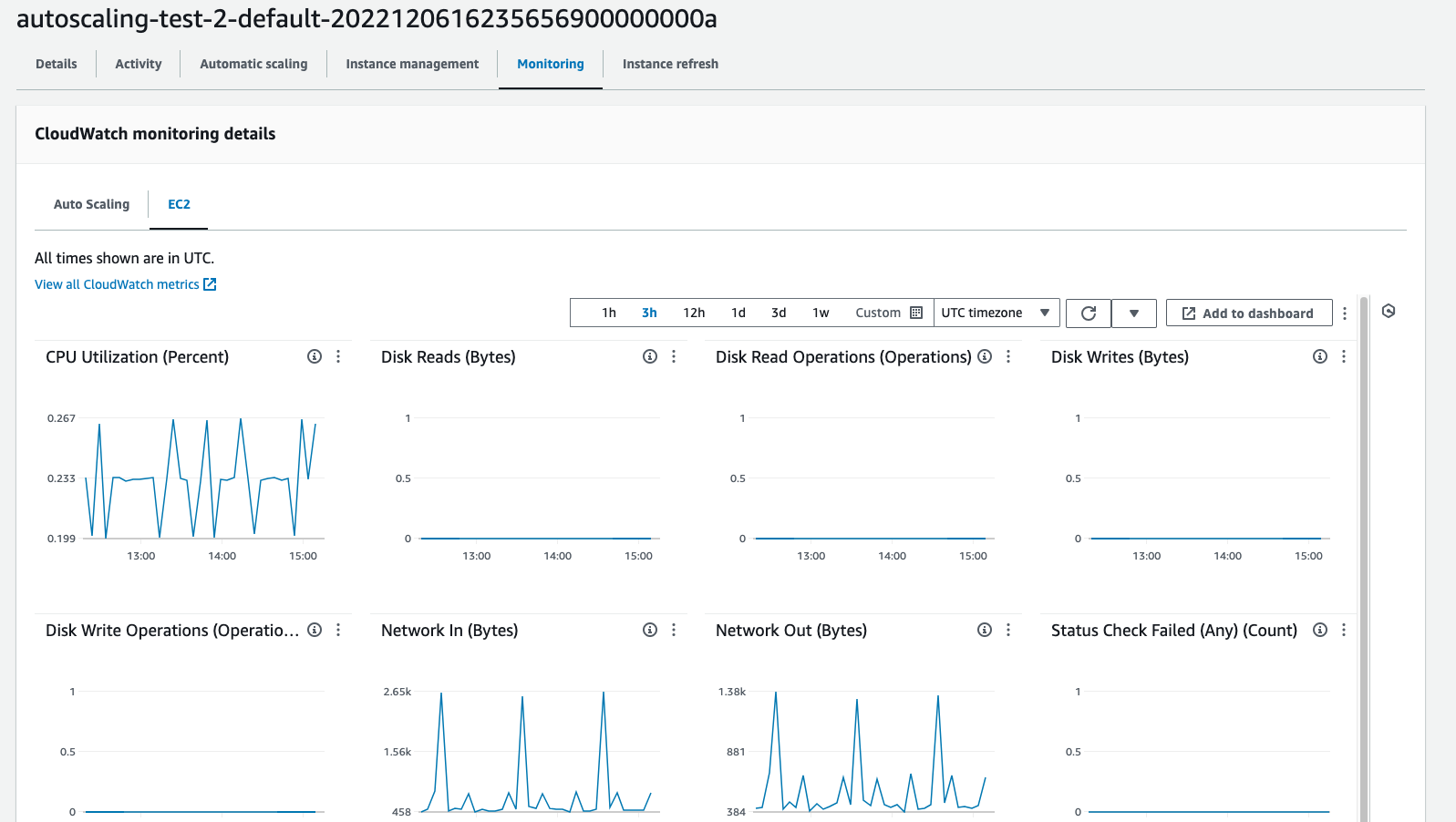The width and height of the screenshot is (1456, 822).
Task: Switch to the Activity tab
Action: pyautogui.click(x=139, y=64)
